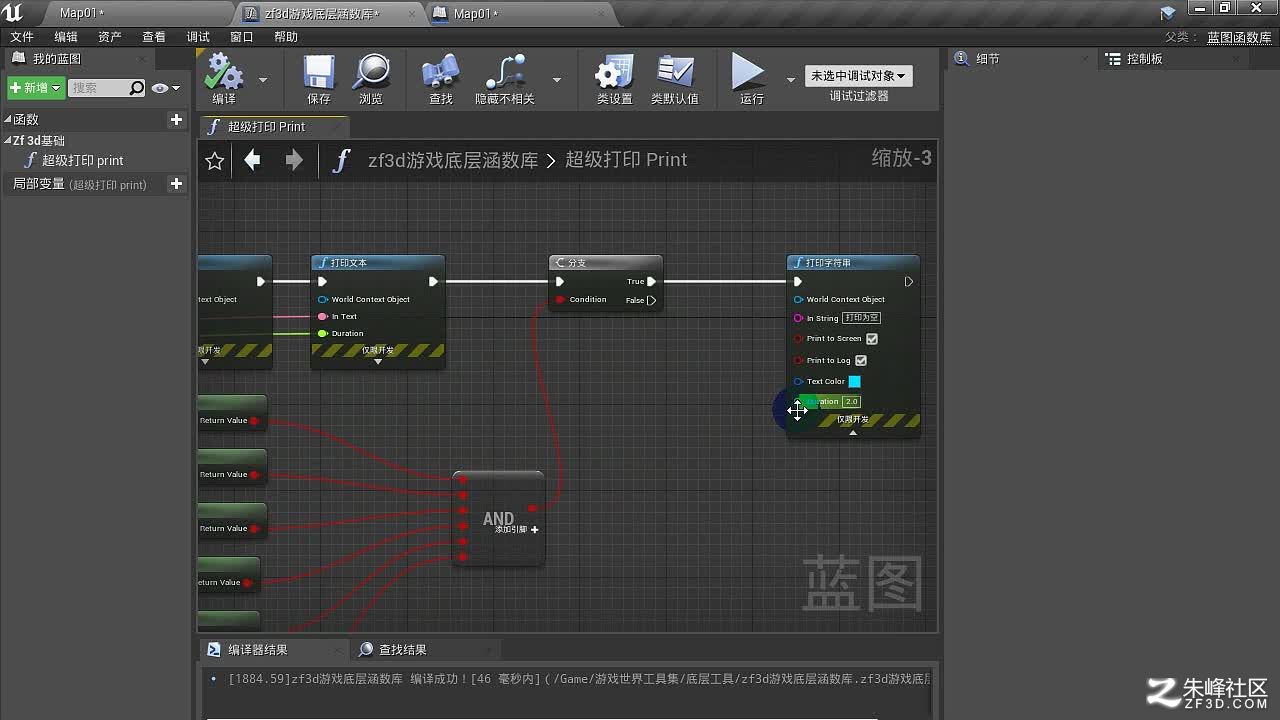
Task: Click the Duration value field 2.0
Action: pos(851,402)
